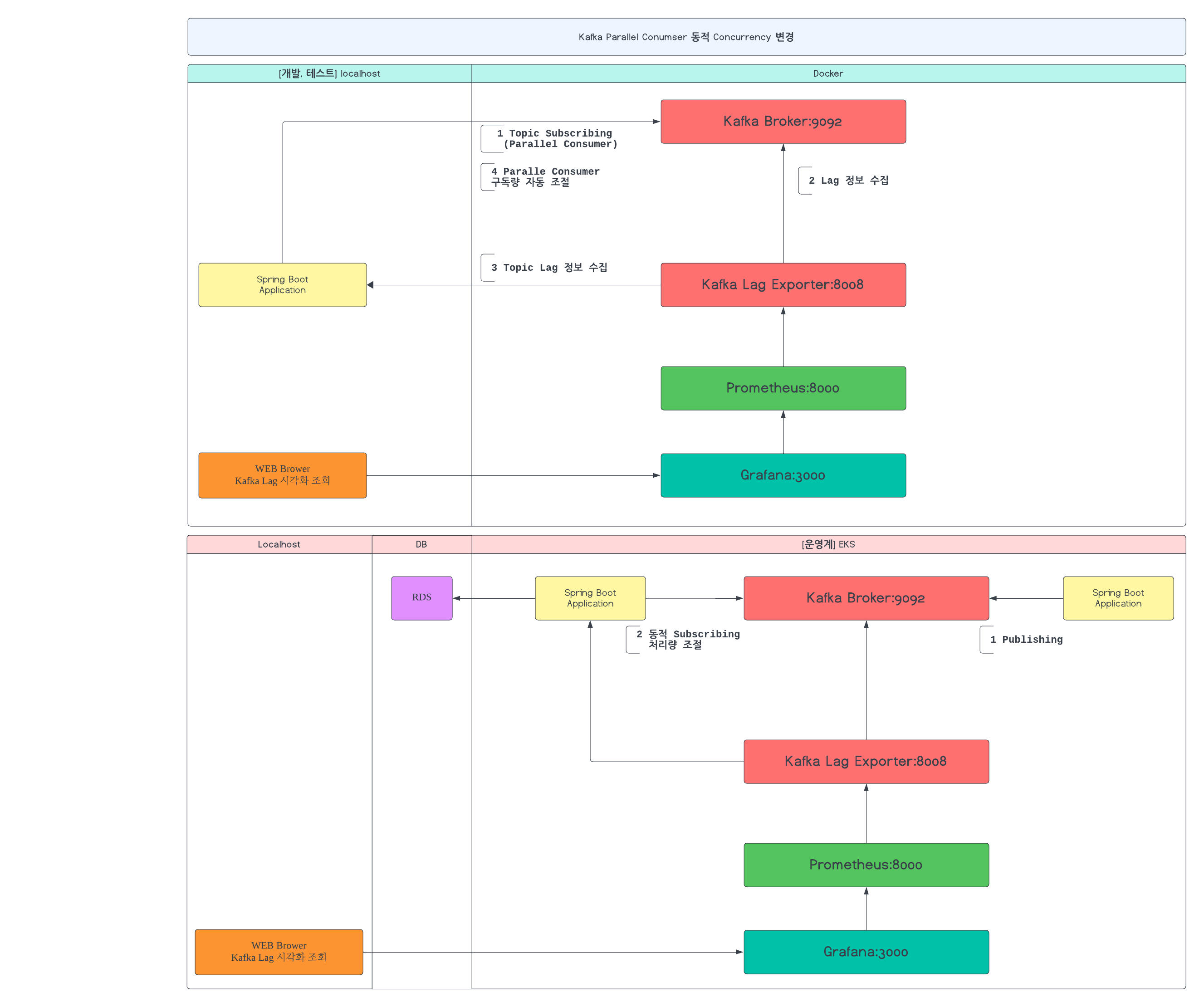Image resolution: width=1204 pixels, height=1007 pixels.
Task: Select top Kafka Lag Exporter:8008 node
Action: click(x=783, y=285)
